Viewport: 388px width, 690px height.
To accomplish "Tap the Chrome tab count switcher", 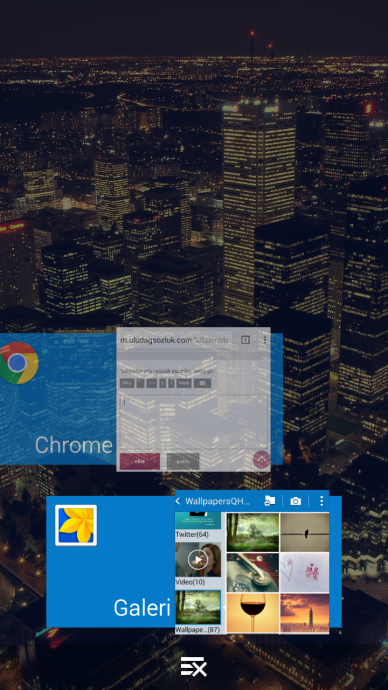I will click(245, 340).
